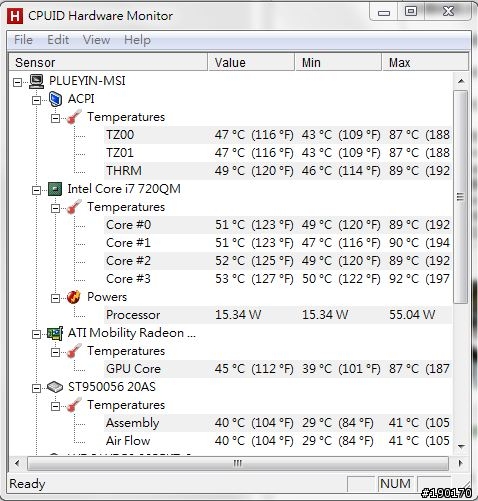This screenshot has width=478, height=501.
Task: Select the PLUEYIN-MSI tree label
Action: [87, 81]
